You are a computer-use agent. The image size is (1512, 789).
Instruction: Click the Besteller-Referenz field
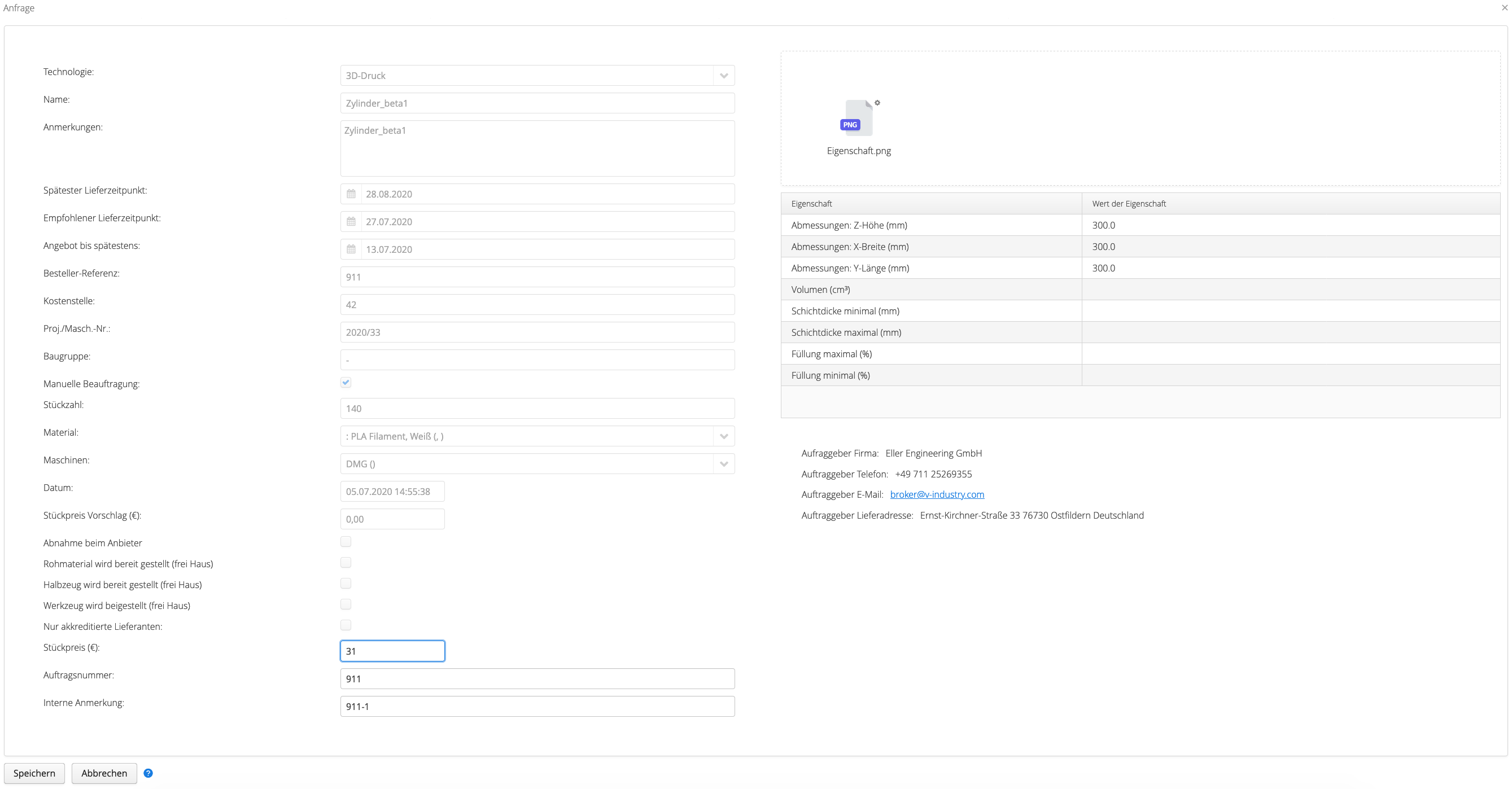pos(537,277)
